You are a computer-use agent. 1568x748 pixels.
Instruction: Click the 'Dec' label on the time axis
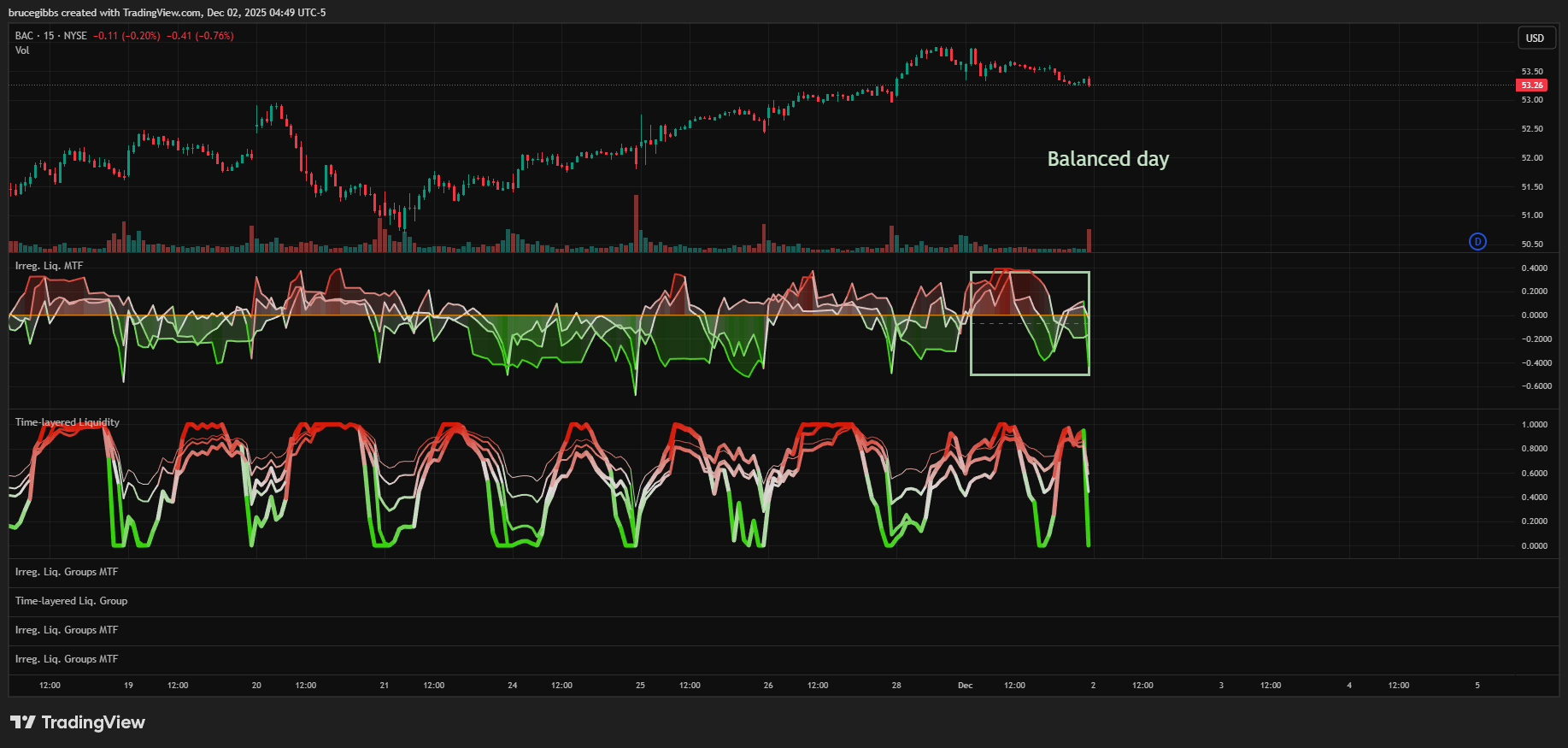(965, 686)
